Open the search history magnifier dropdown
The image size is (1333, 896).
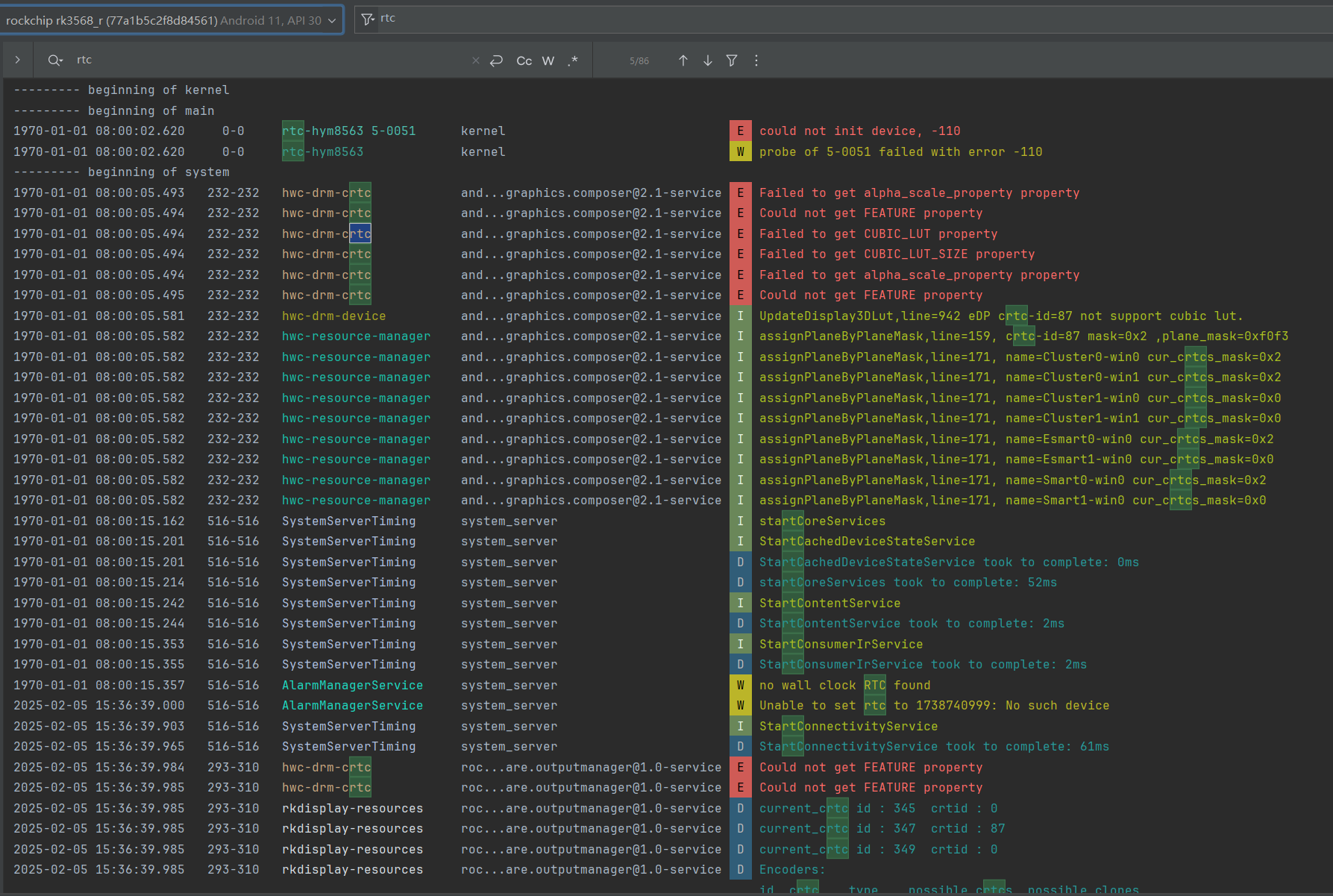[x=55, y=60]
